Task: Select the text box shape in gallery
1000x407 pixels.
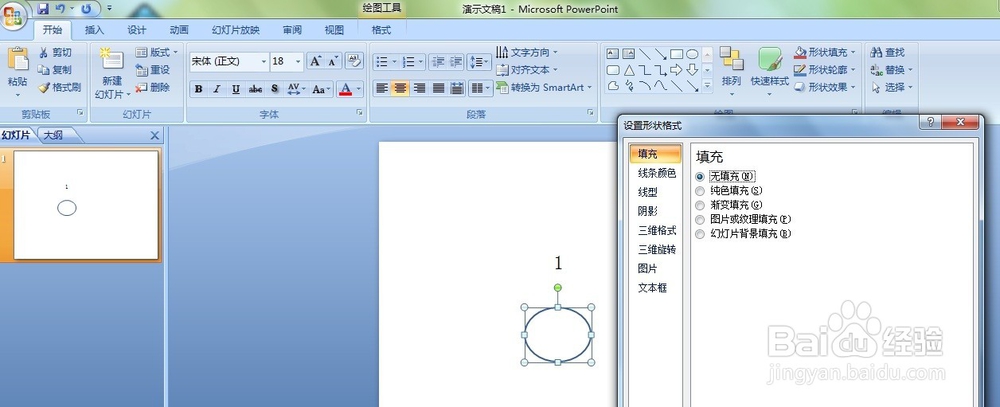Action: pyautogui.click(x=612, y=54)
